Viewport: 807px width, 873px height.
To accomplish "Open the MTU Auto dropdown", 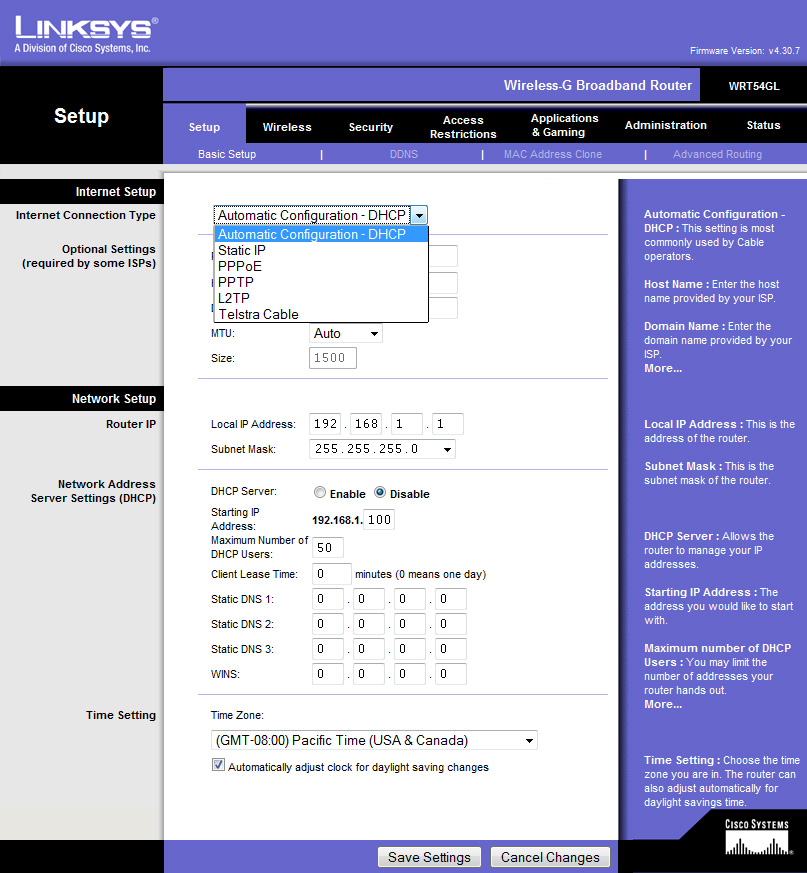I will (x=345, y=333).
